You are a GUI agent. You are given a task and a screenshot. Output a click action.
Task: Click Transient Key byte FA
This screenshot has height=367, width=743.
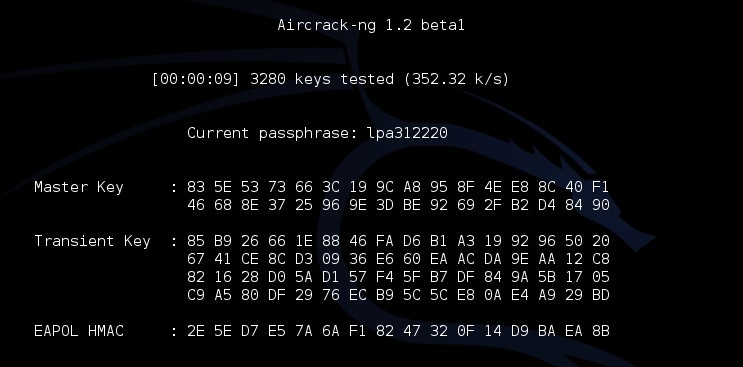pos(385,241)
